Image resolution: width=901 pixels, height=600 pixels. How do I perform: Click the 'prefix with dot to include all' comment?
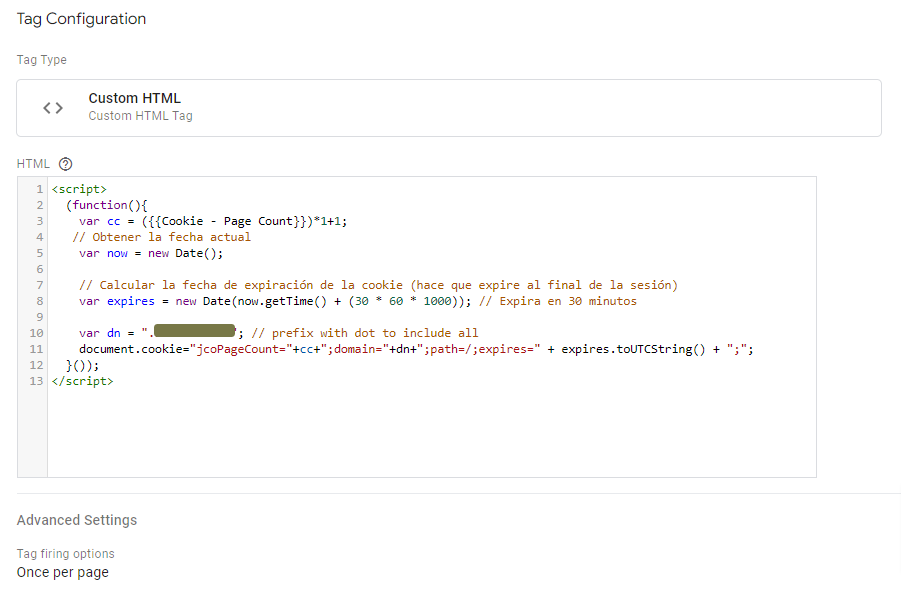(365, 333)
